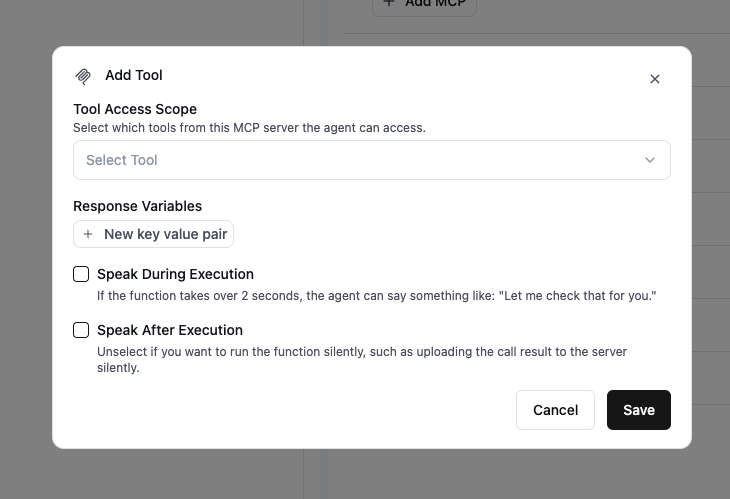Save the tool configuration
The image size is (730, 499).
(639, 410)
